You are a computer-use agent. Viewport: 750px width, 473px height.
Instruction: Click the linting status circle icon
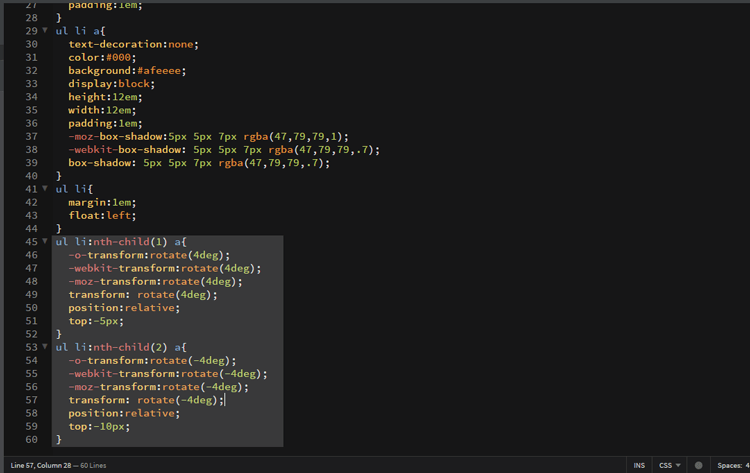coord(698,465)
